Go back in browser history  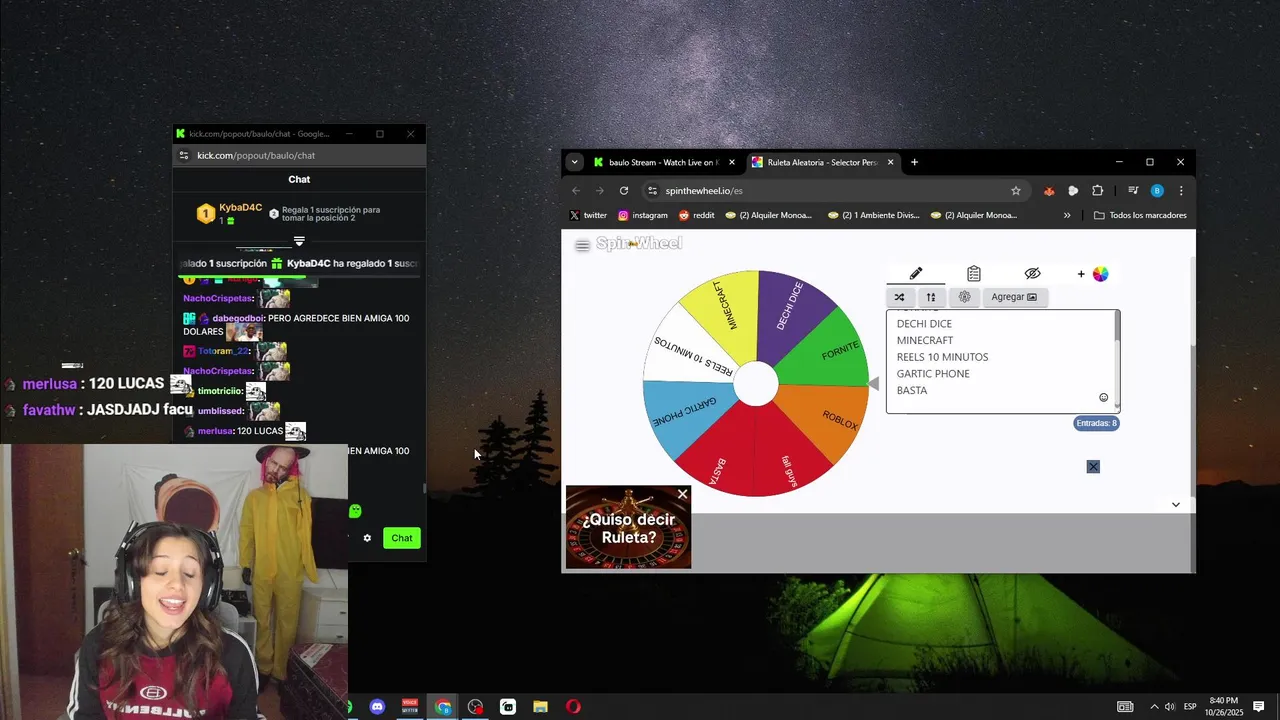[x=576, y=191]
